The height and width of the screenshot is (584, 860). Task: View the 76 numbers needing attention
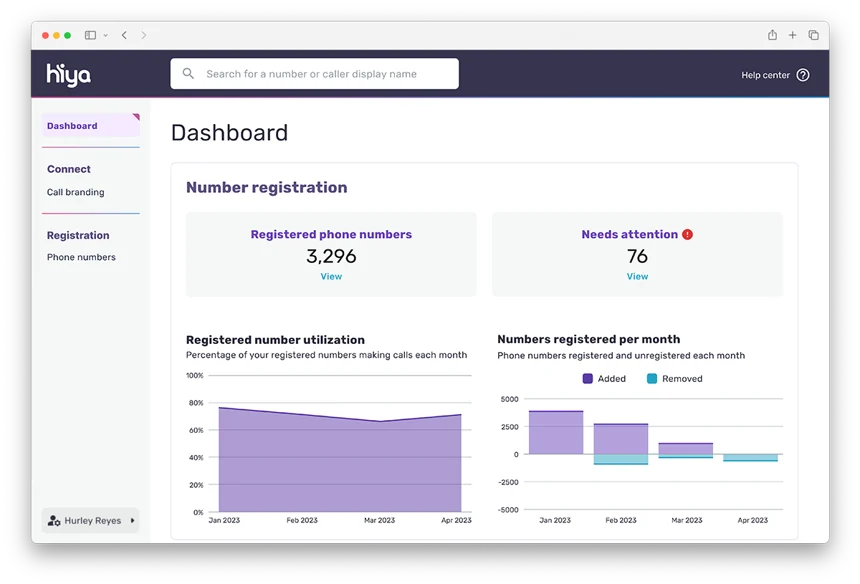click(637, 276)
